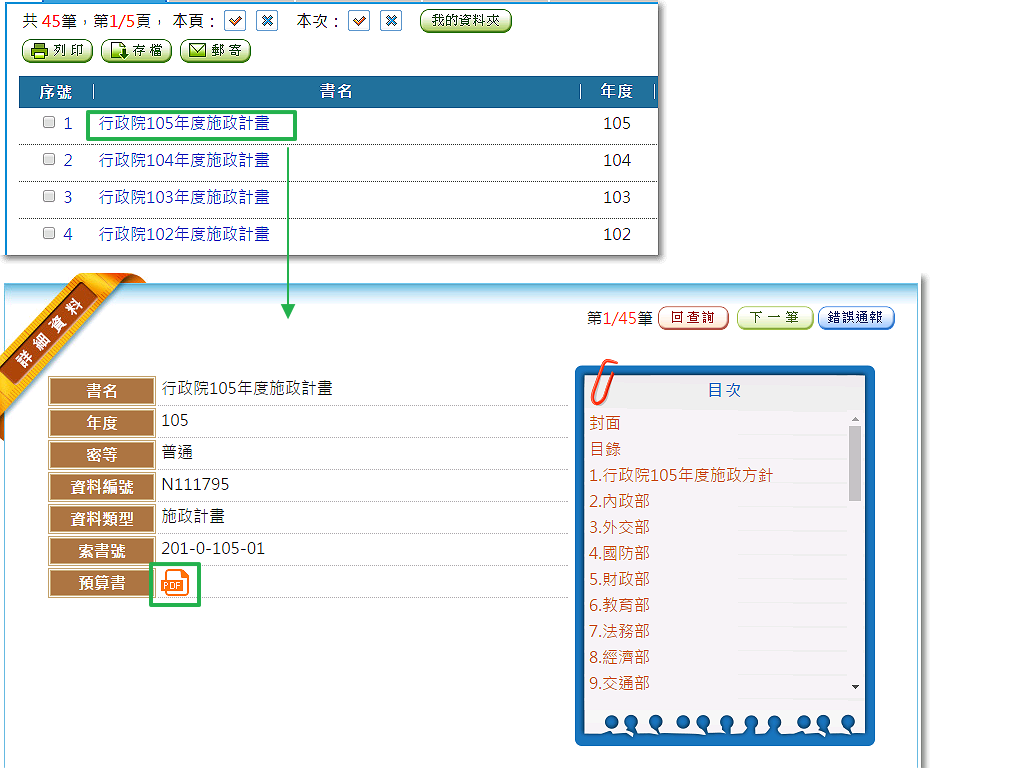1024x768 pixels.
Task: Go to next record with 下一筆
Action: [774, 318]
